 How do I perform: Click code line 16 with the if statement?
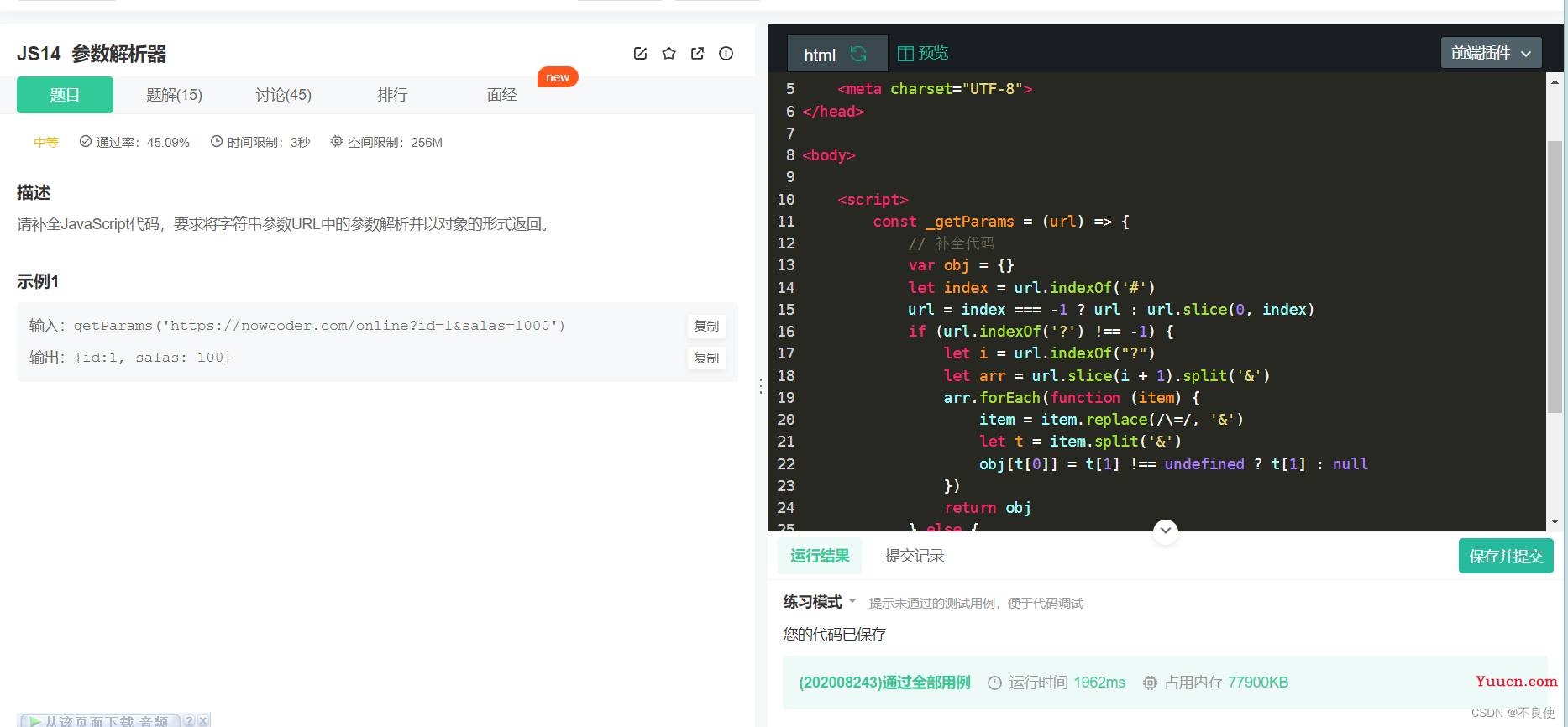point(1041,332)
